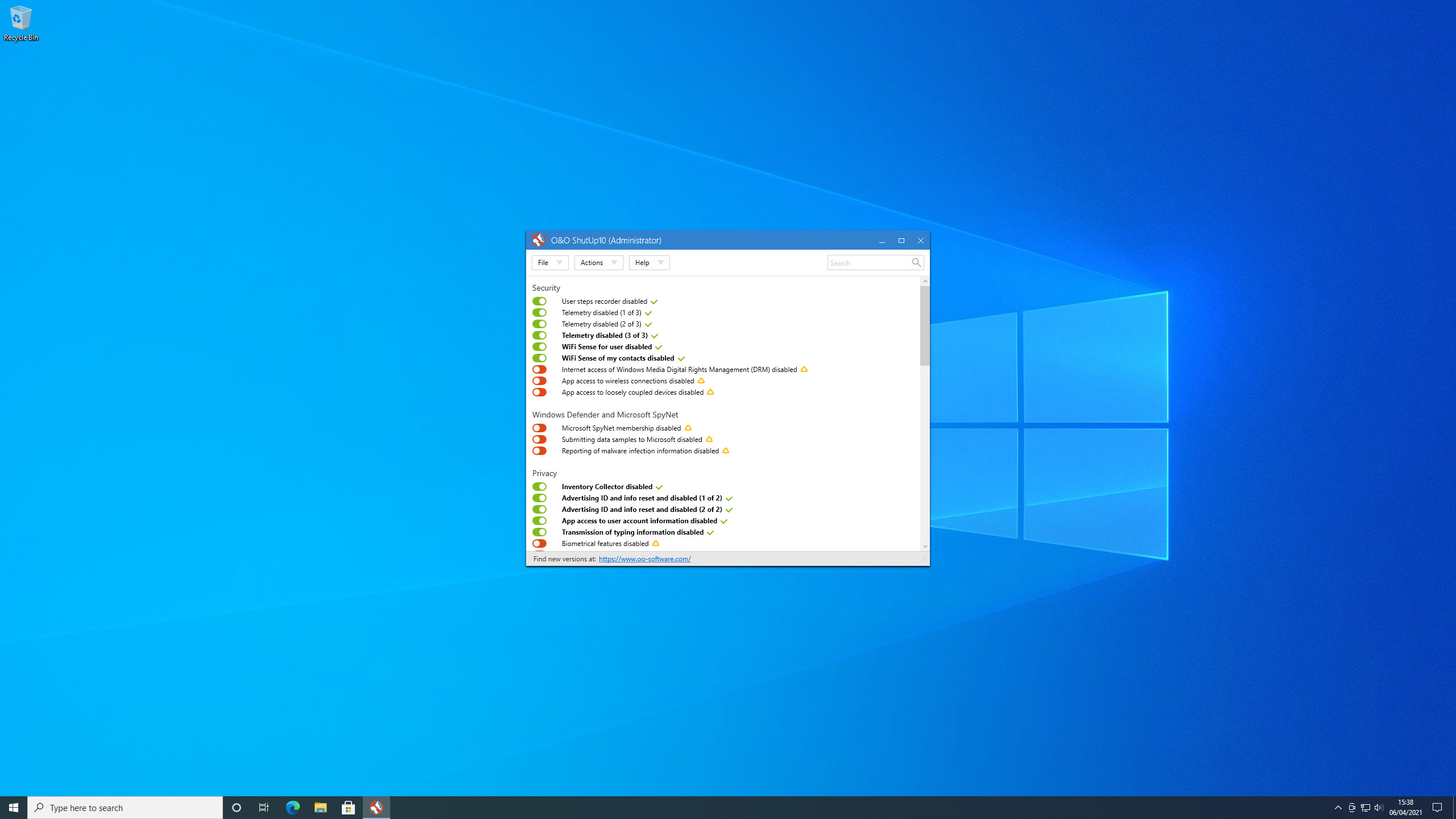Open File Explorer from taskbar
Screen dimensions: 1456x819
tap(320, 808)
